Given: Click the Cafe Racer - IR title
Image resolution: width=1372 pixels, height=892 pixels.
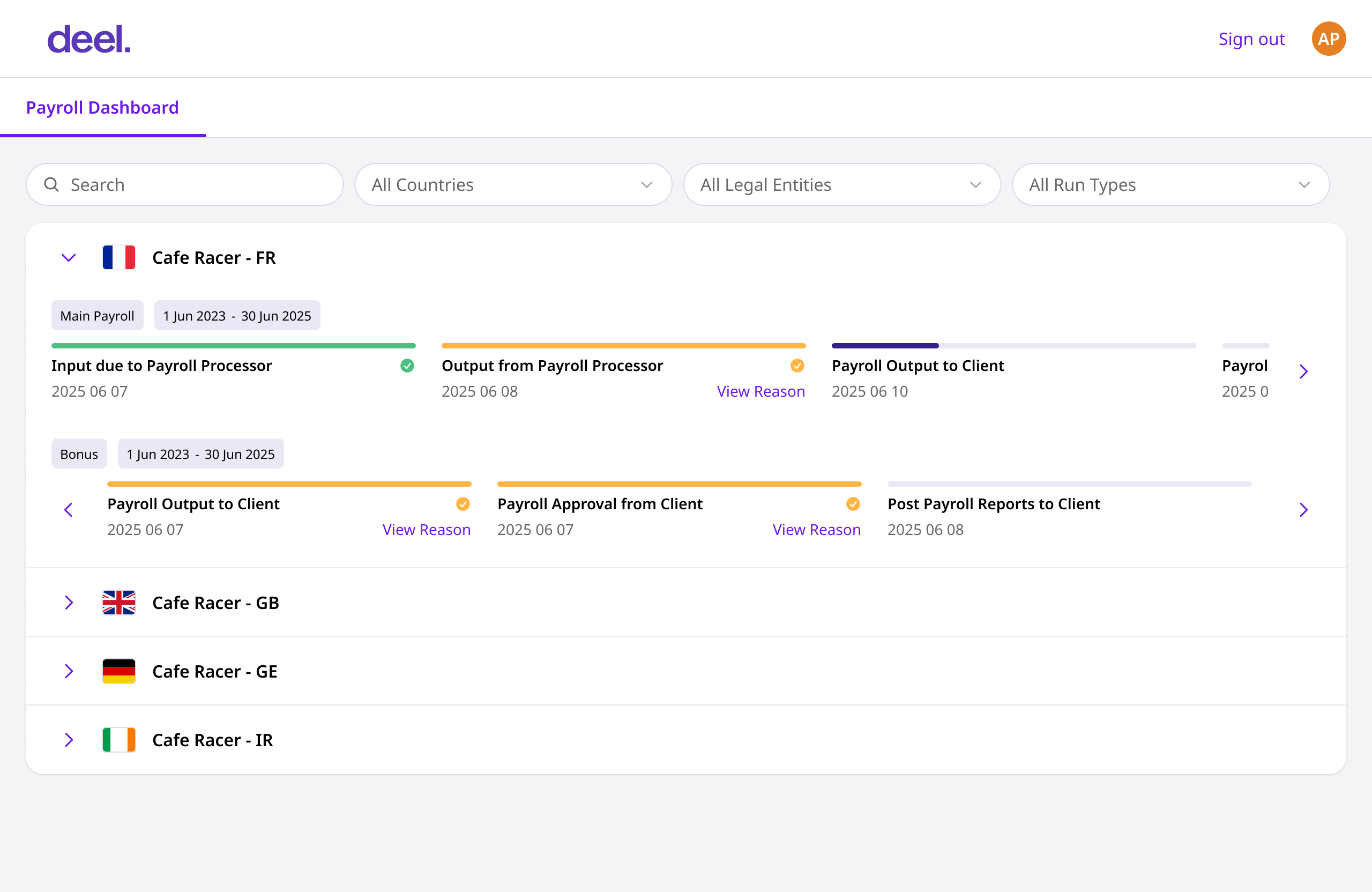Looking at the screenshot, I should tap(213, 740).
